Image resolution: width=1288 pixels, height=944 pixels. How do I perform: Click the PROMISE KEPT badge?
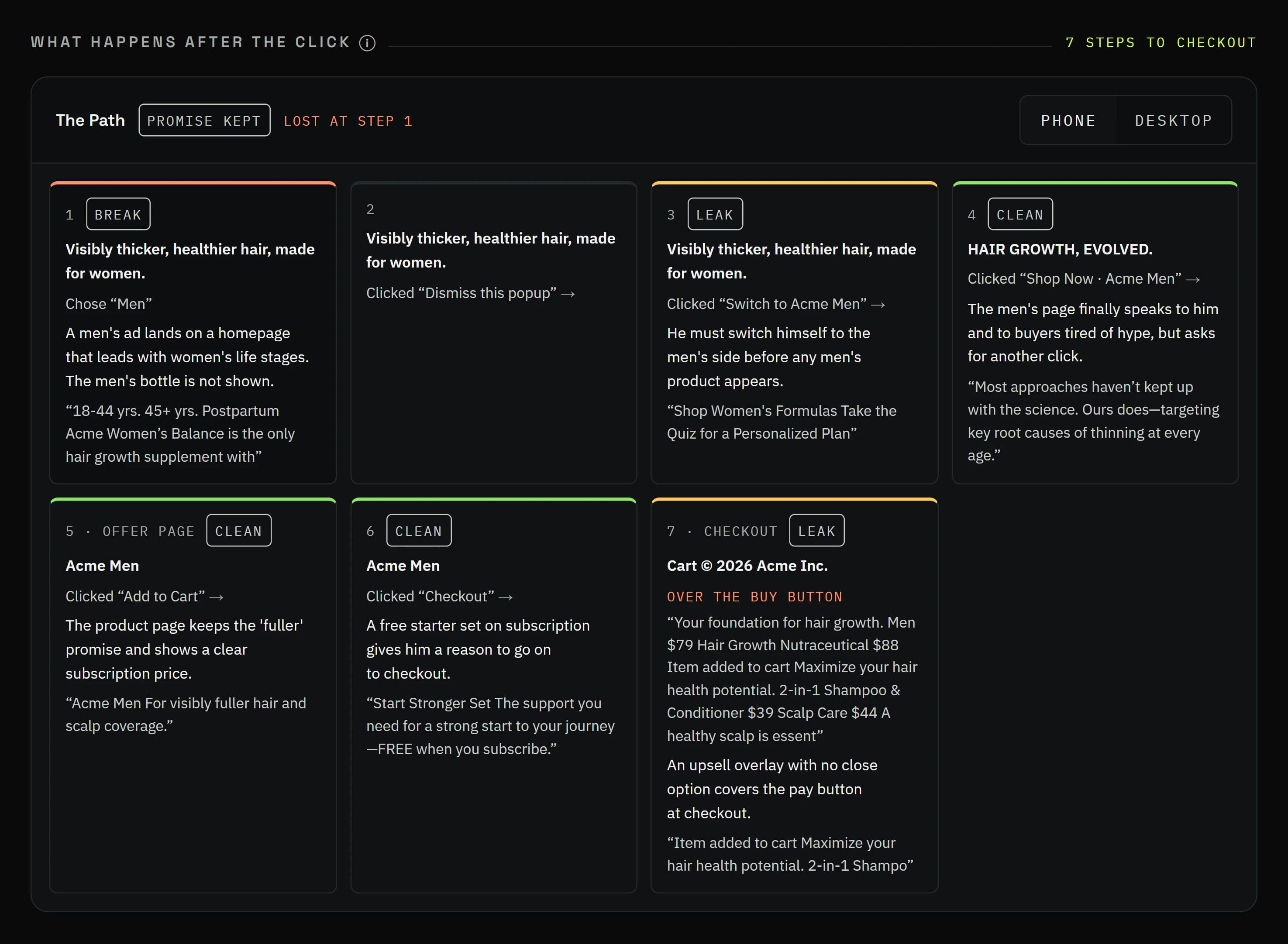(204, 120)
